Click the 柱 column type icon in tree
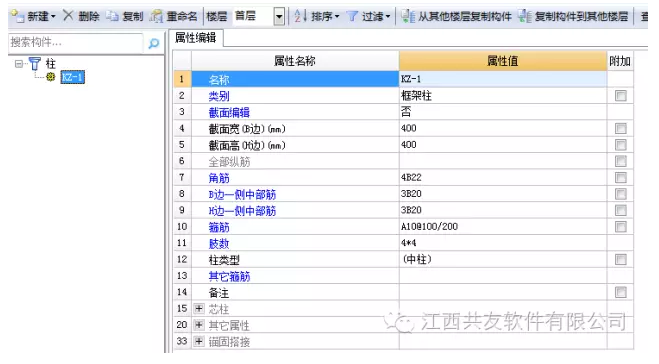The image size is (659, 364). 35,64
